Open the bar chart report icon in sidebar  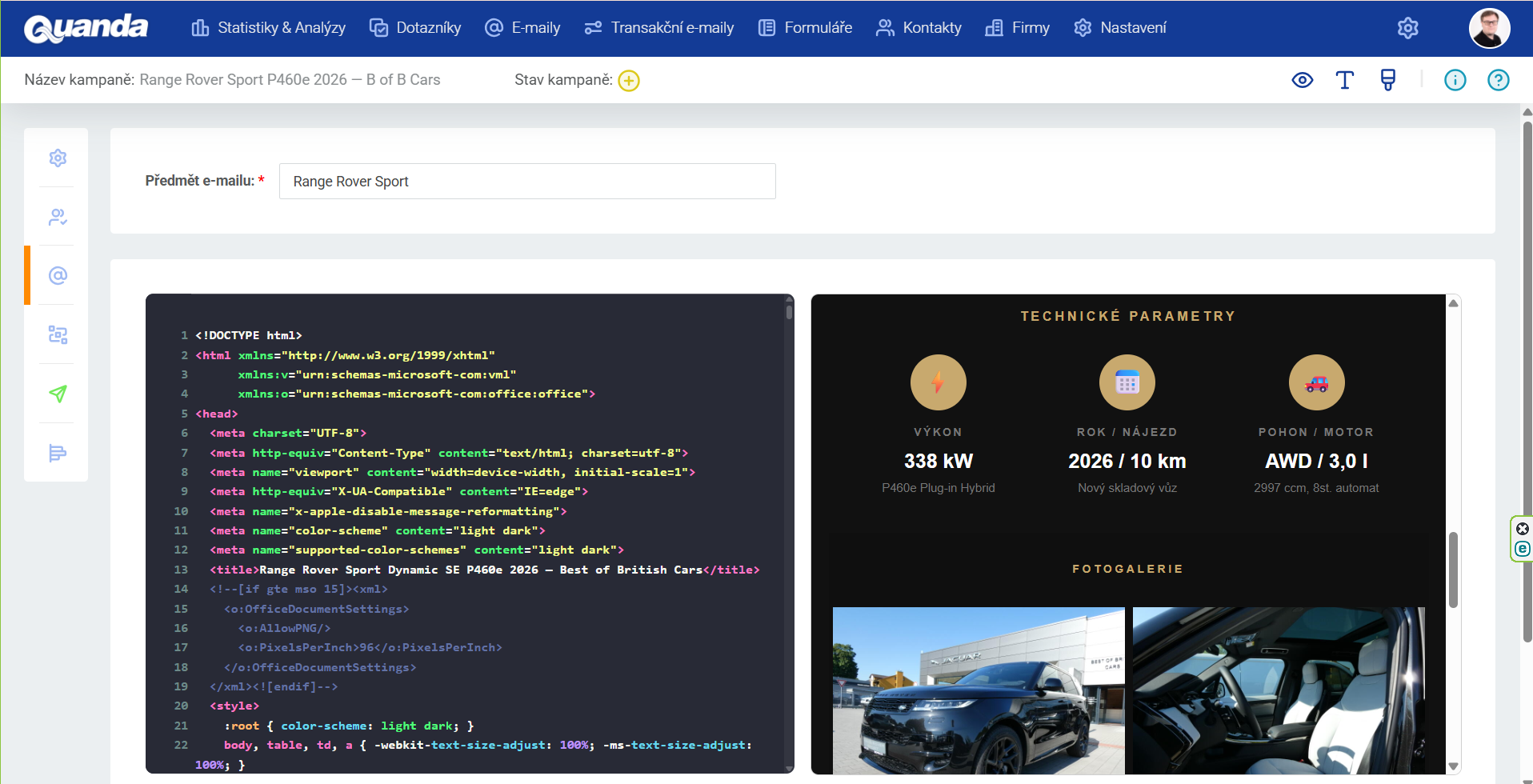pyautogui.click(x=58, y=454)
